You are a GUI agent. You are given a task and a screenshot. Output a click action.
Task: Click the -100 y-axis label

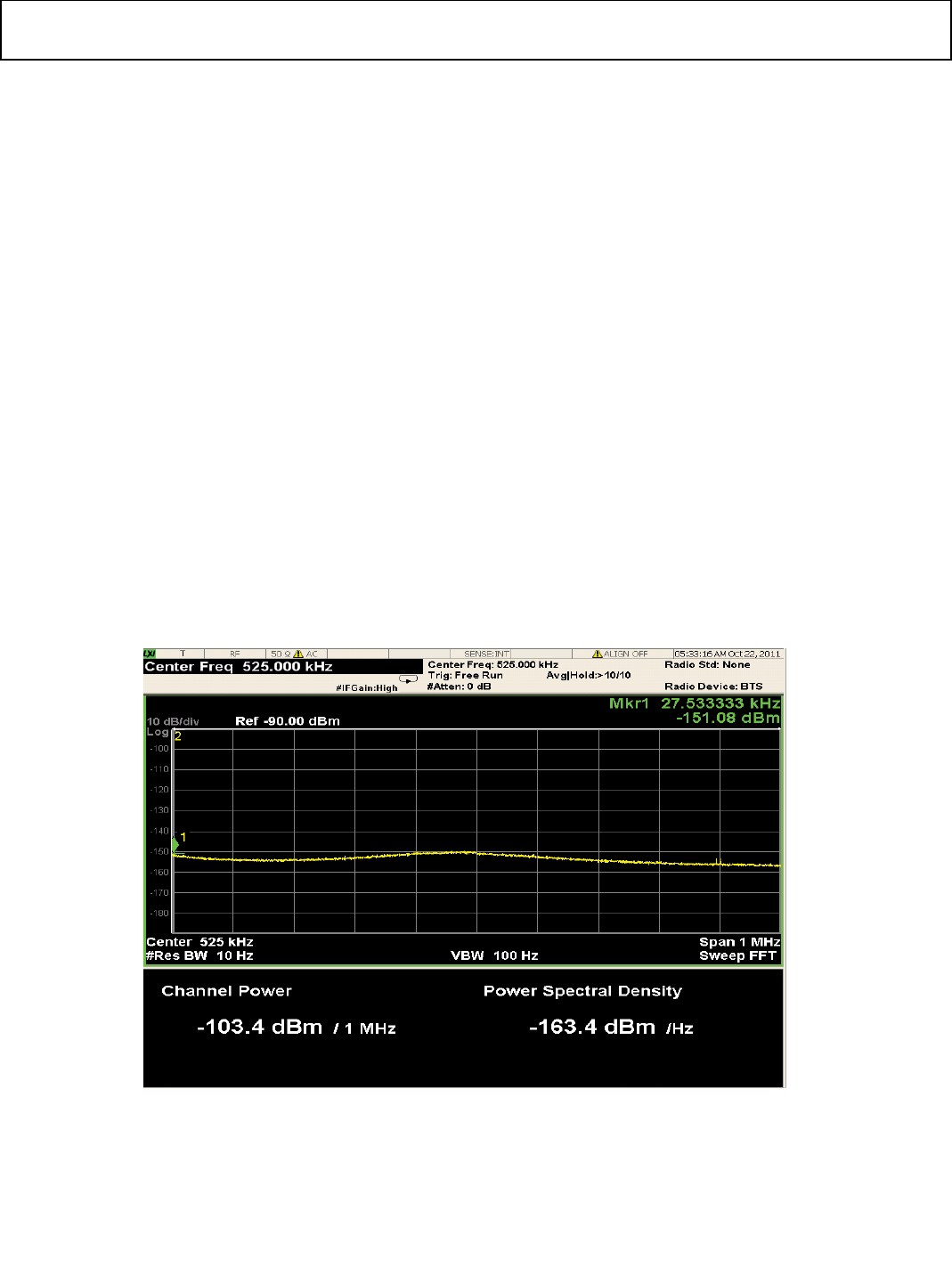(159, 749)
